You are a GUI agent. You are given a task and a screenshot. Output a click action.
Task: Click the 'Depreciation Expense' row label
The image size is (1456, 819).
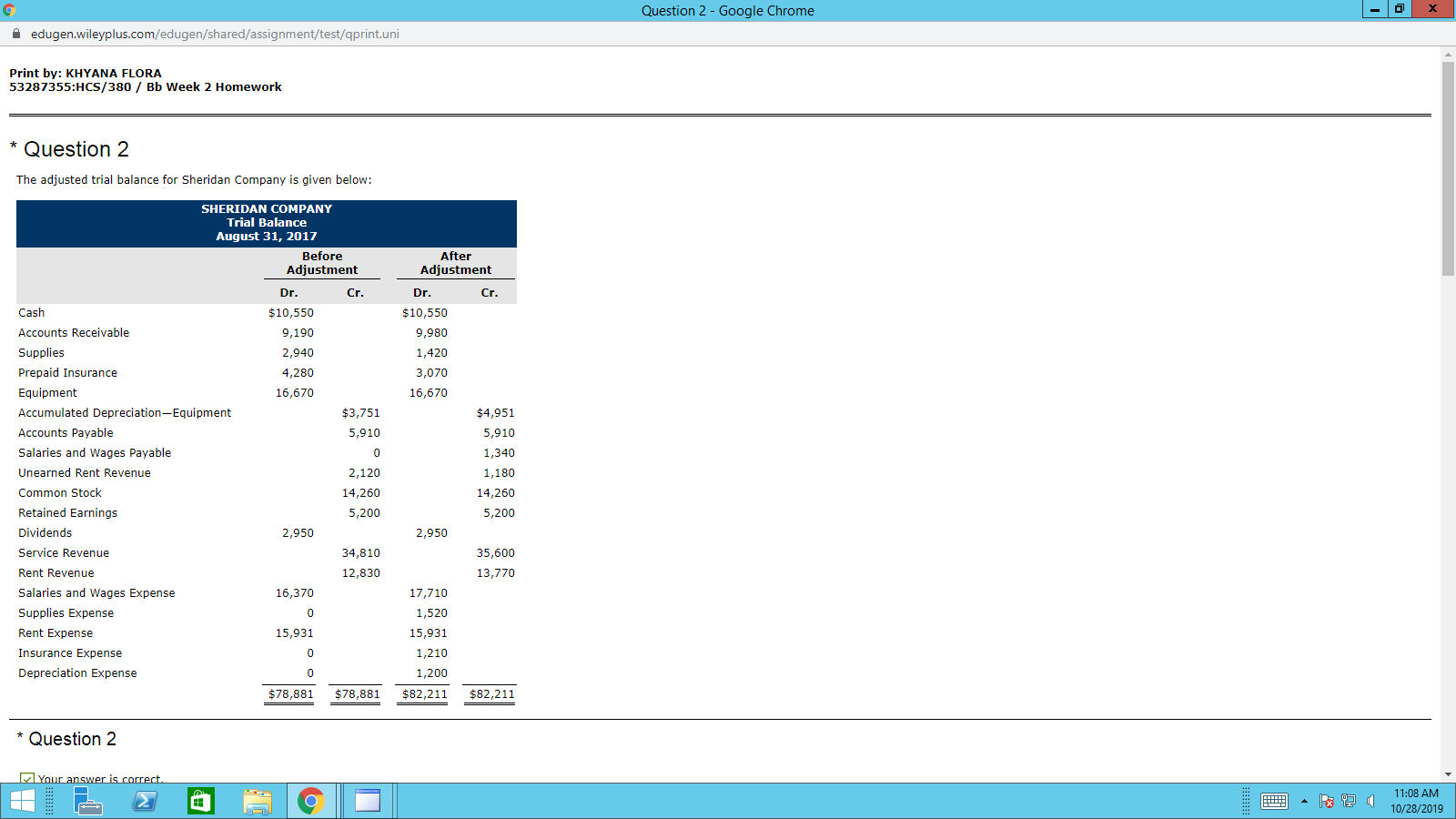point(78,673)
